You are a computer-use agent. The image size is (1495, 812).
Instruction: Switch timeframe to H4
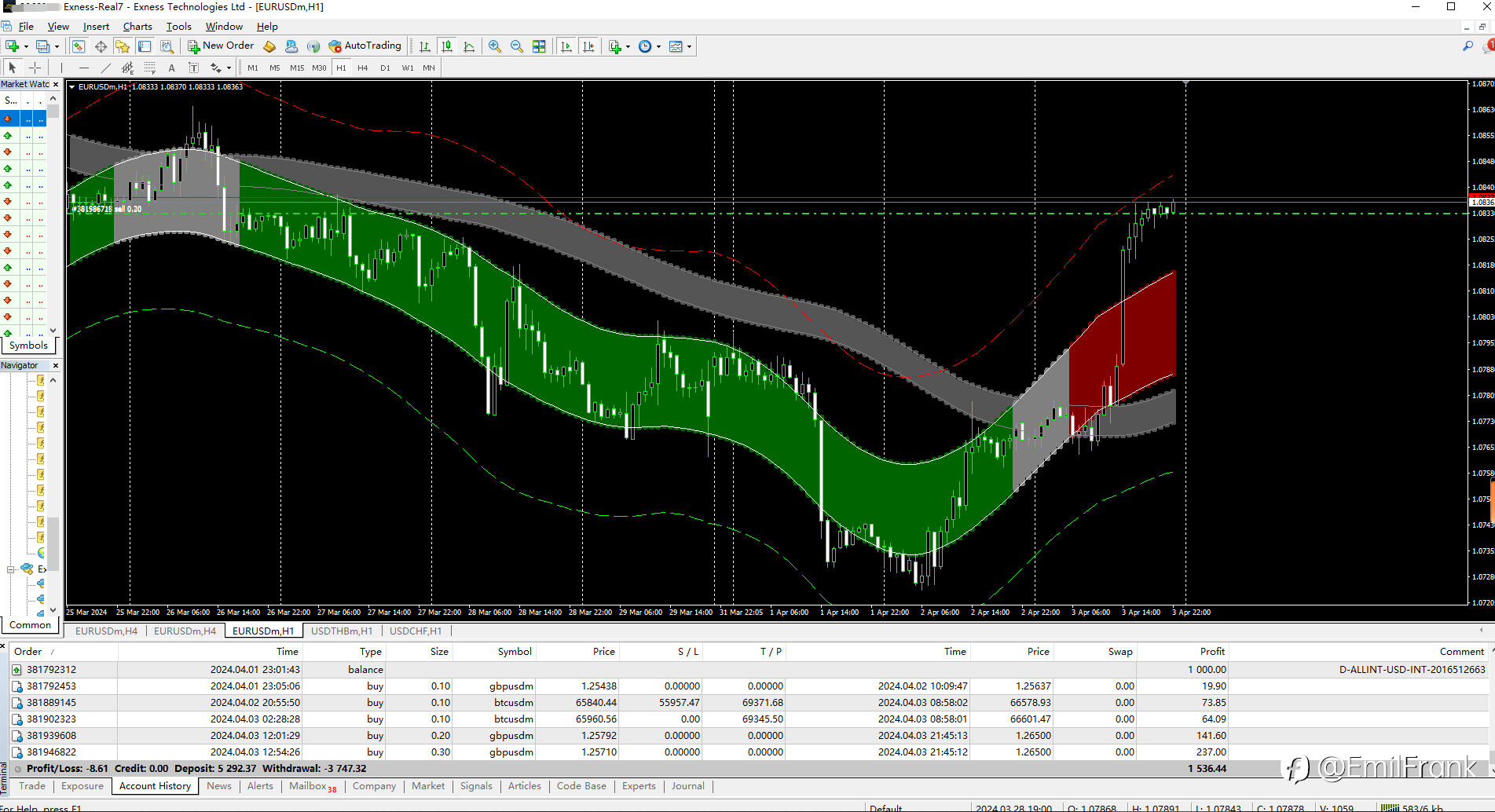(363, 68)
